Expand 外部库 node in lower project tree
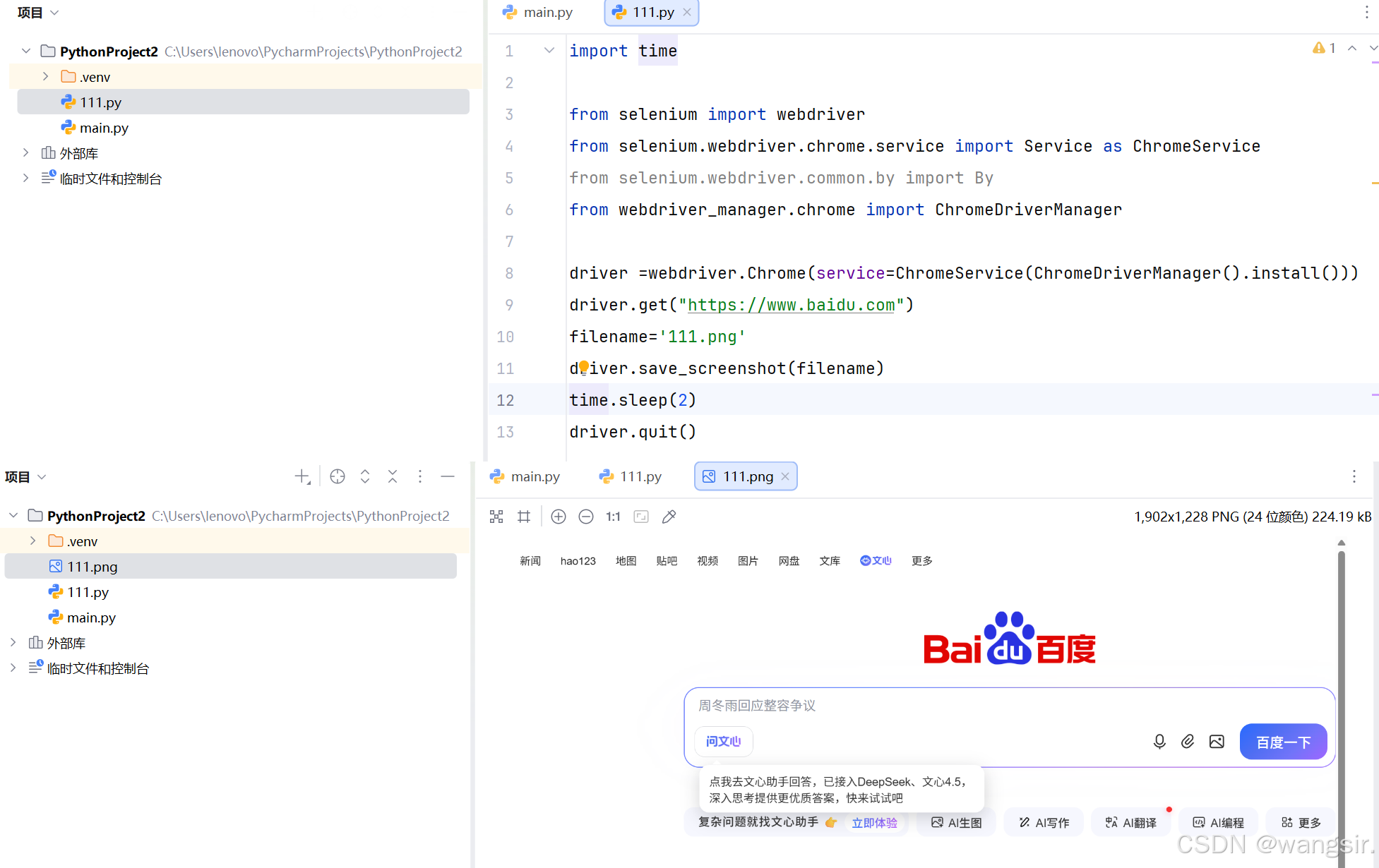This screenshot has height=868, width=1379. 13,642
